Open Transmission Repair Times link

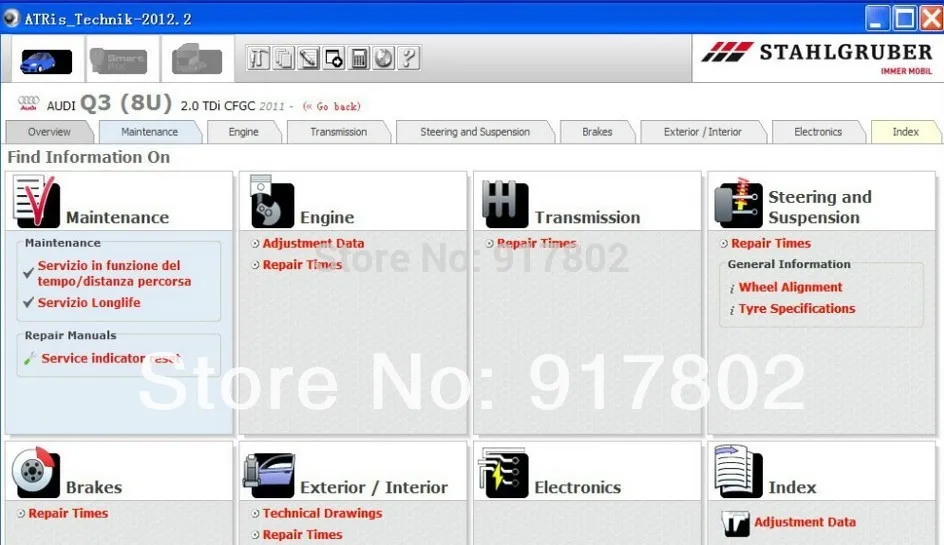pos(536,243)
